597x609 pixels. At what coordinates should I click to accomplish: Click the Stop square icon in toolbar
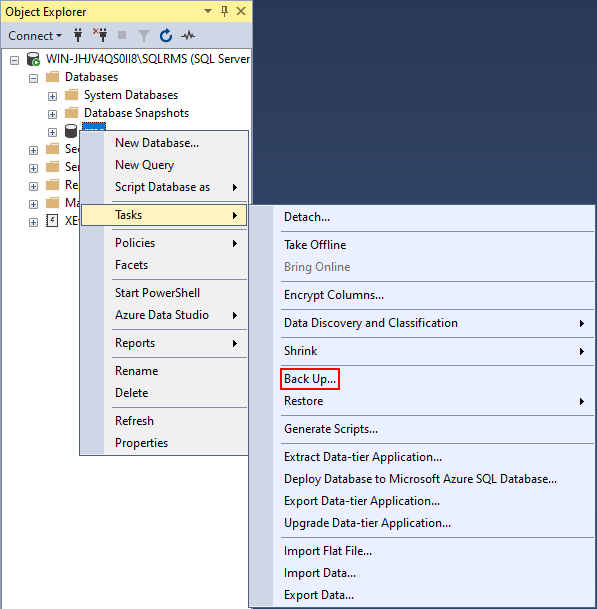[x=122, y=35]
